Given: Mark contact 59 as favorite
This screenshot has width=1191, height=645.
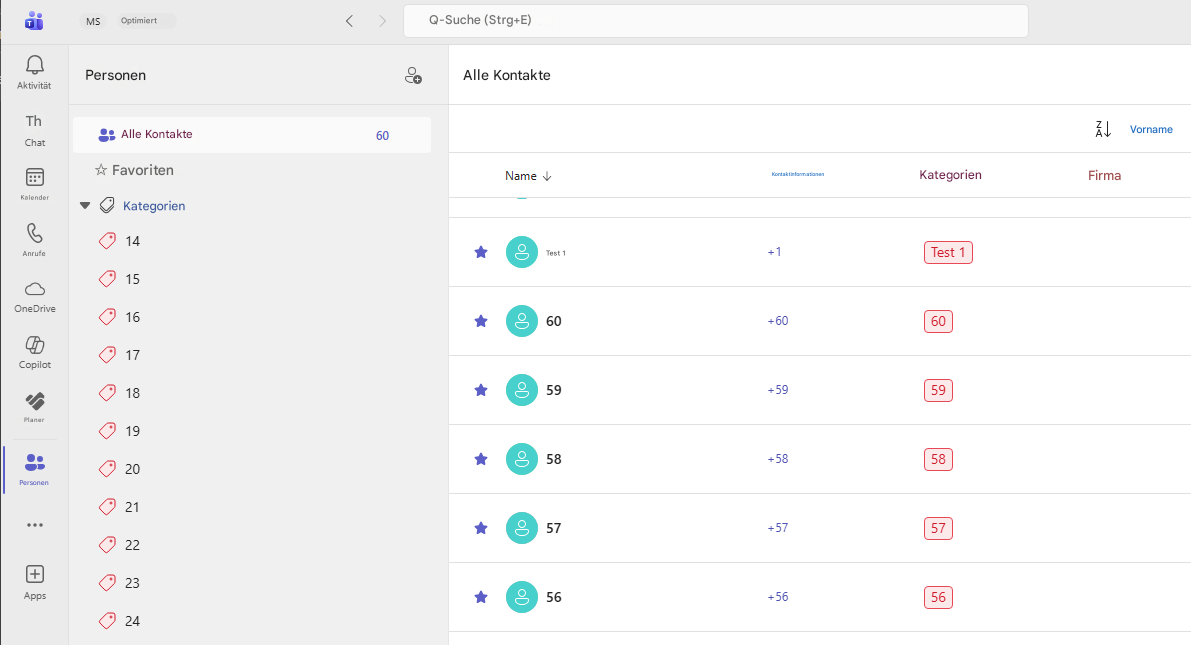Looking at the screenshot, I should (481, 390).
